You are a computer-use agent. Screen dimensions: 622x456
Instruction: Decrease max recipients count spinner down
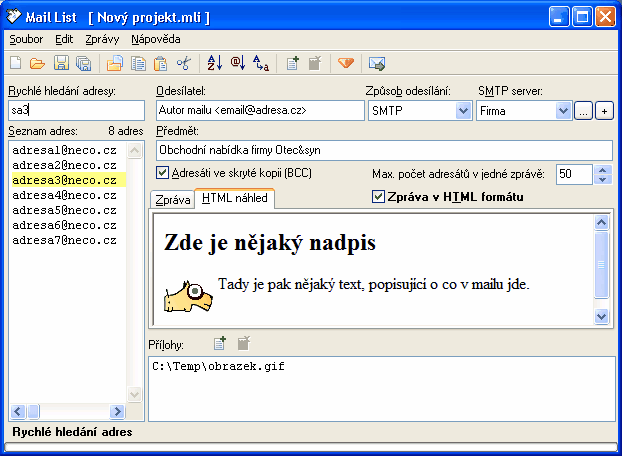(x=603, y=179)
